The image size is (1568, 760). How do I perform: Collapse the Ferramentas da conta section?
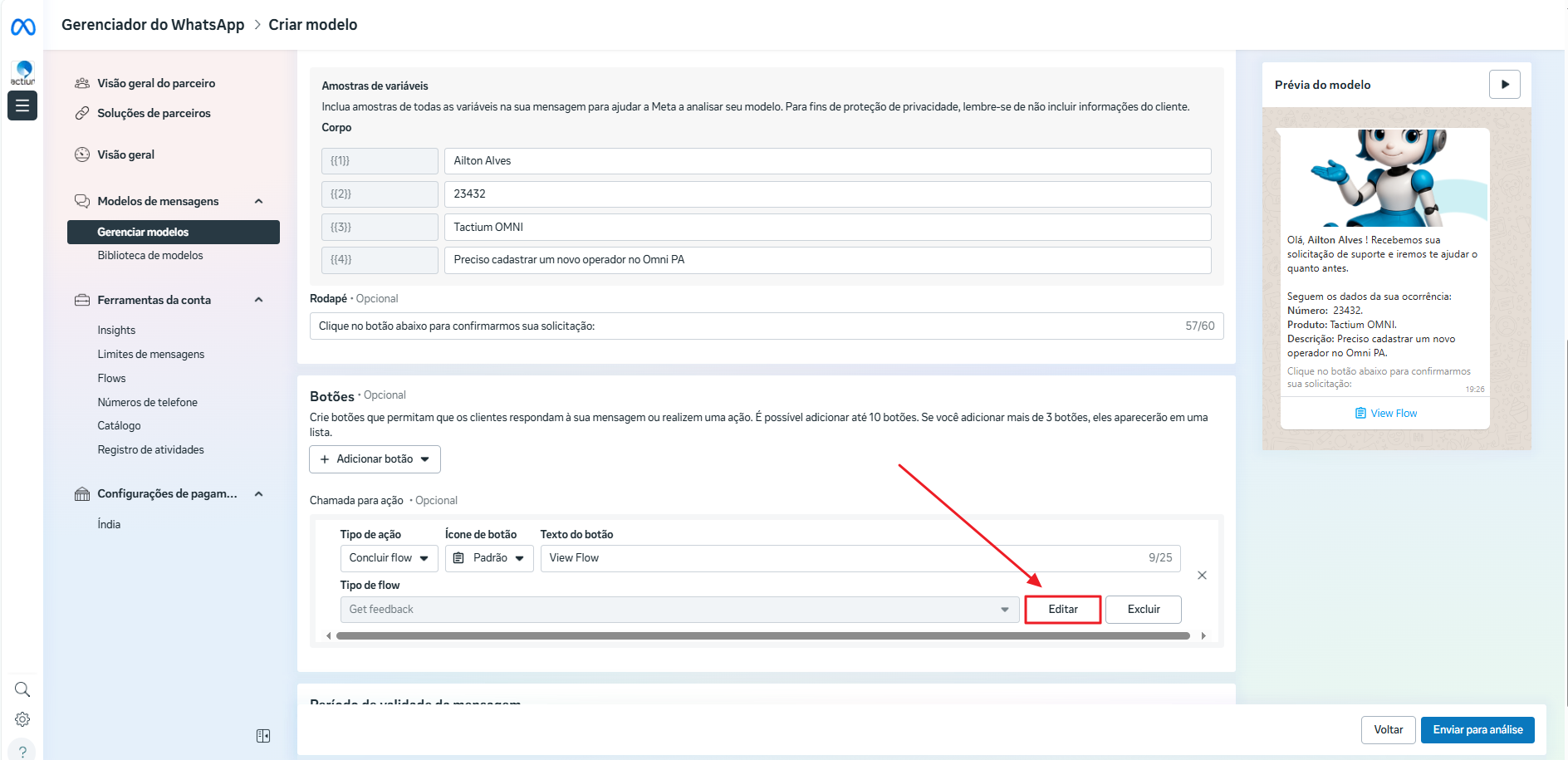click(258, 300)
